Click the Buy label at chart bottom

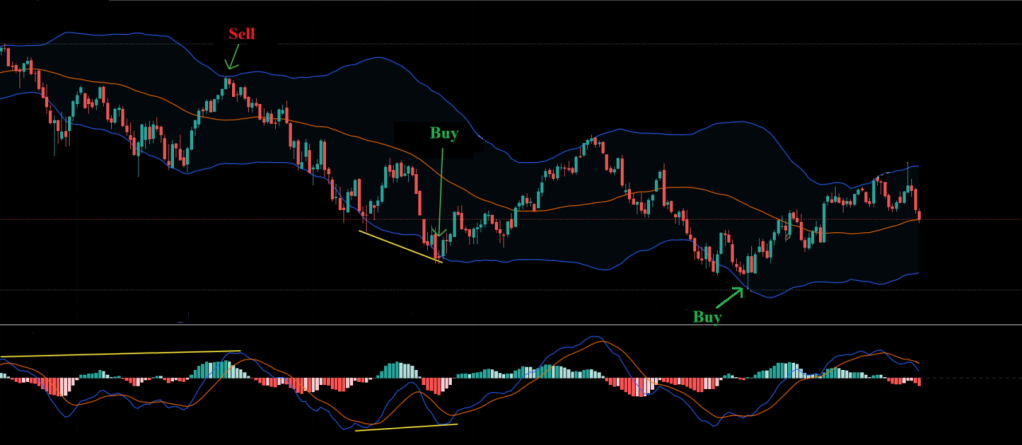(x=707, y=317)
